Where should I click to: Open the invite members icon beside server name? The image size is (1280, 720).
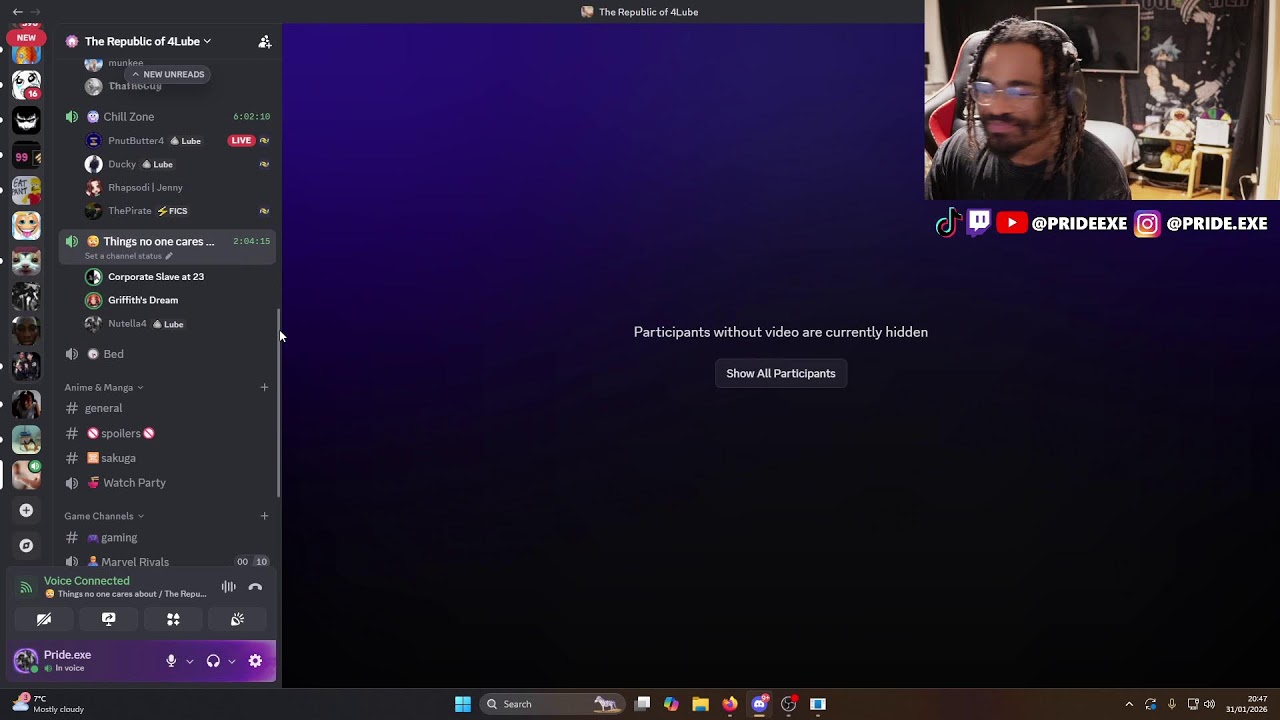[x=264, y=41]
